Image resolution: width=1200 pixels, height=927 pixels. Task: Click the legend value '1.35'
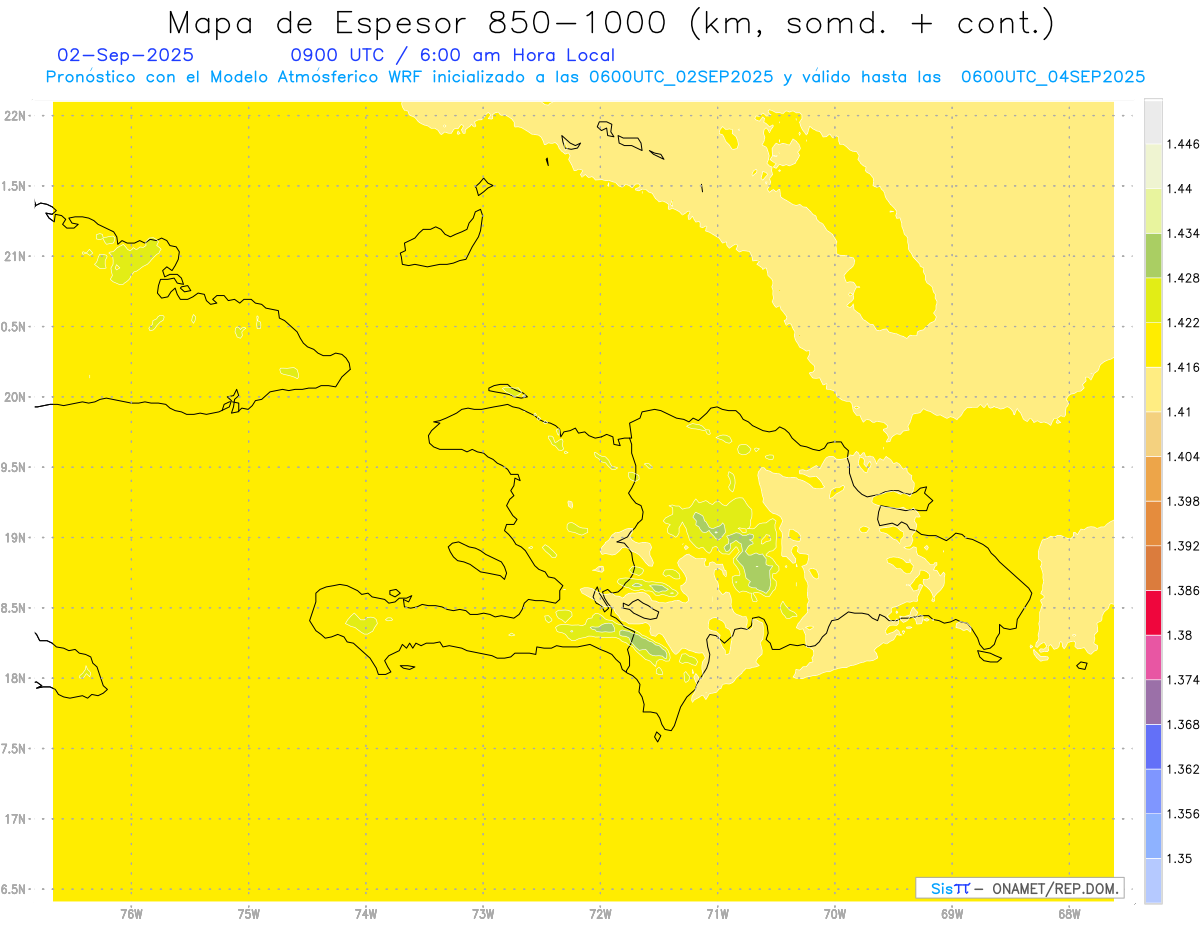tap(1179, 858)
